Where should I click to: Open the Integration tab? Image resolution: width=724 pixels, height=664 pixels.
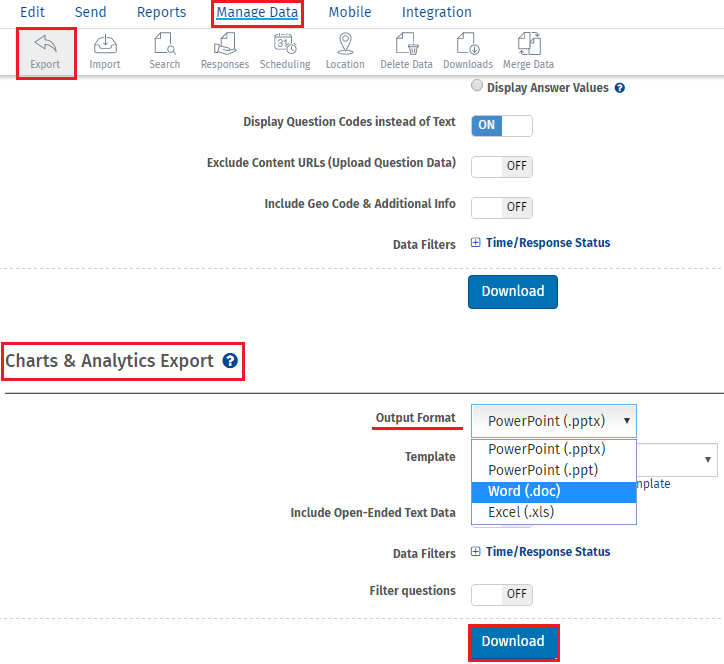[436, 12]
